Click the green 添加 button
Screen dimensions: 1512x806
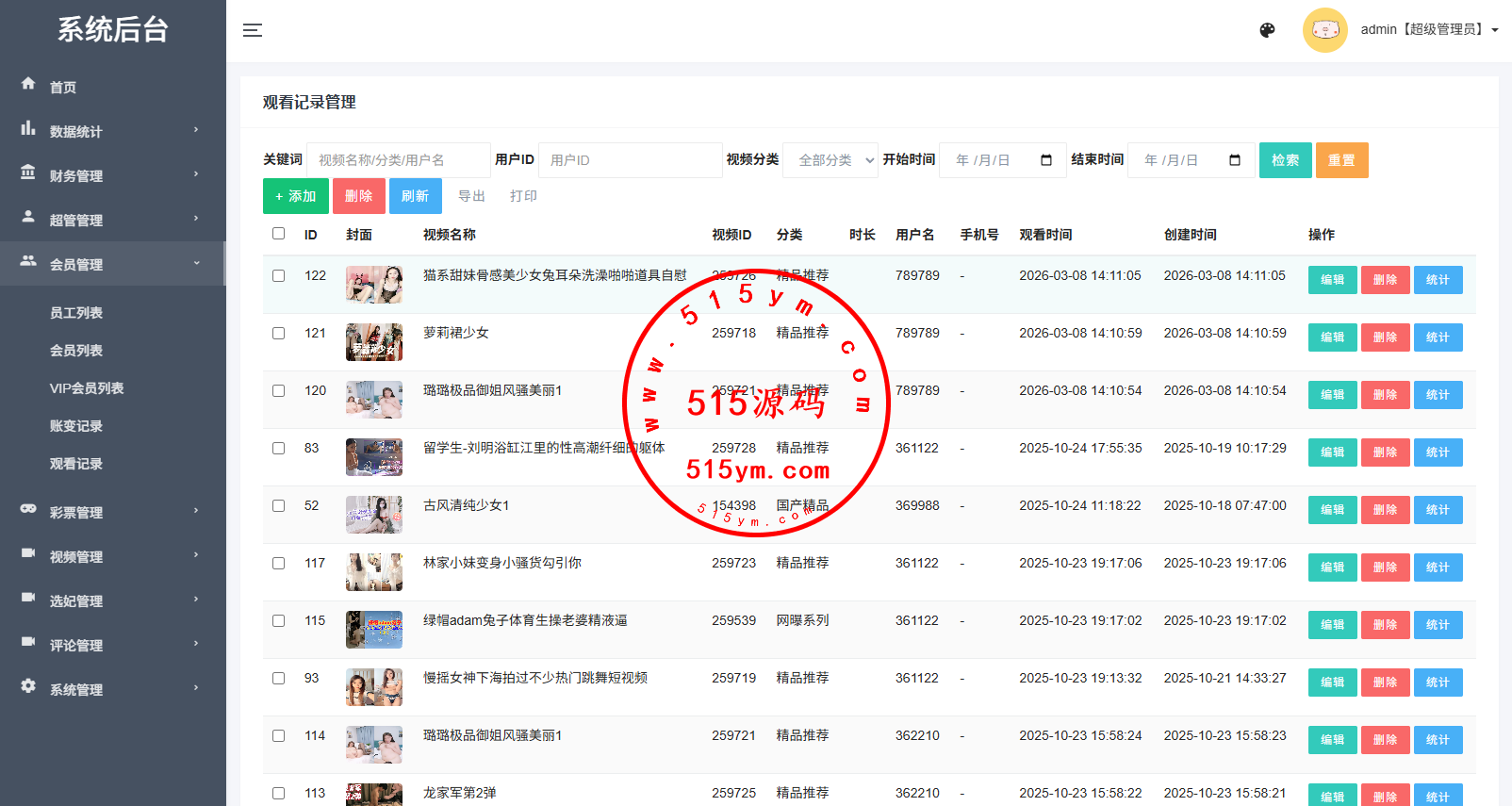click(295, 196)
